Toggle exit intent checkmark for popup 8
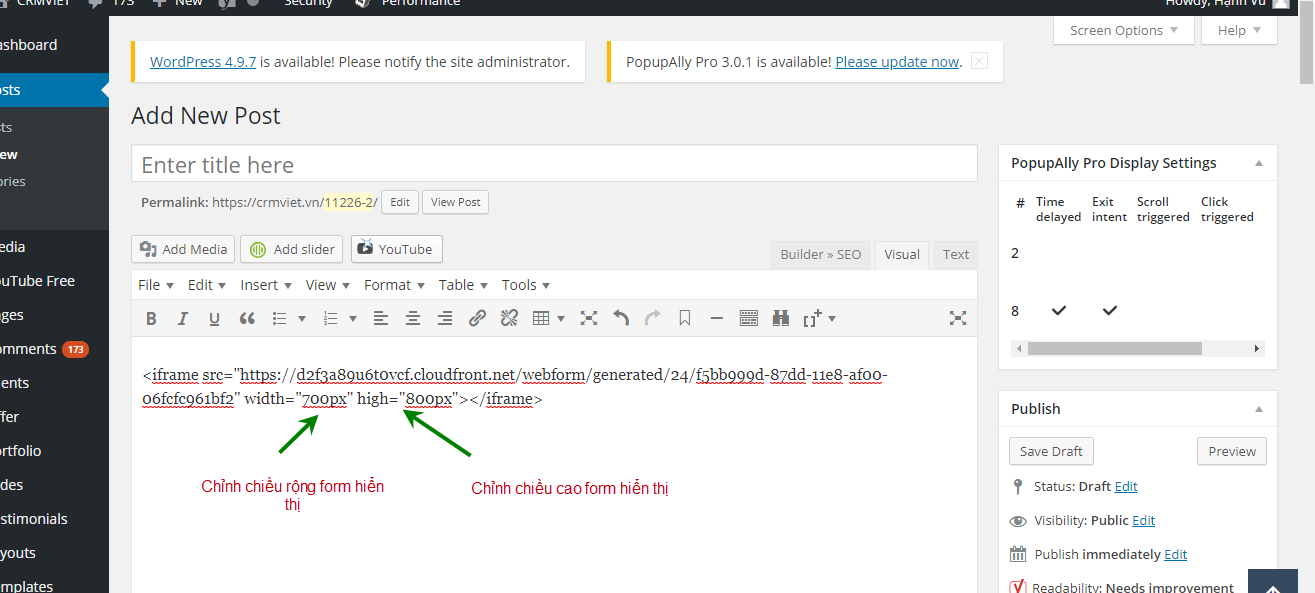 pos(1109,311)
